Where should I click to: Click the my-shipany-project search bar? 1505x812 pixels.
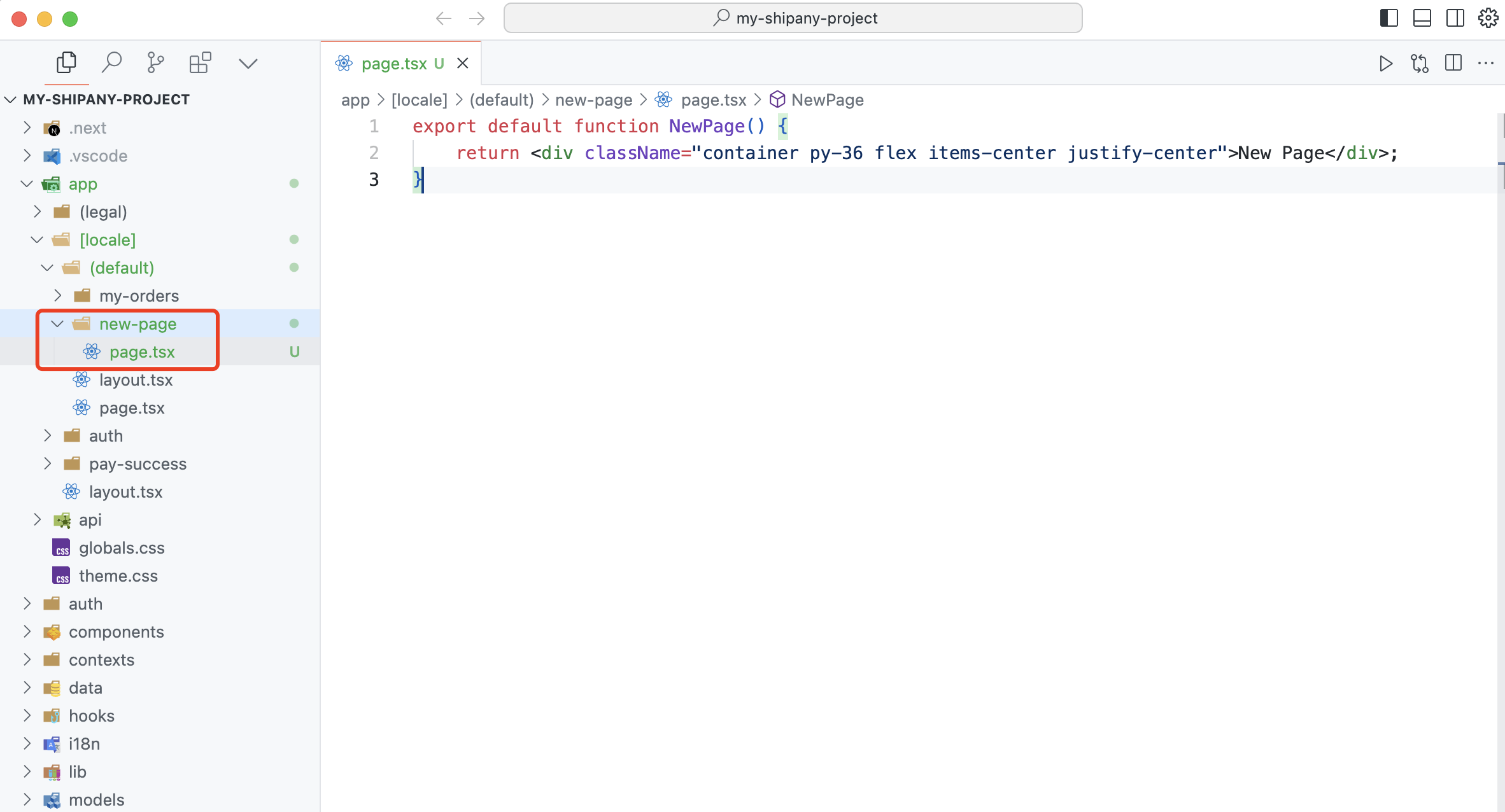coord(793,18)
